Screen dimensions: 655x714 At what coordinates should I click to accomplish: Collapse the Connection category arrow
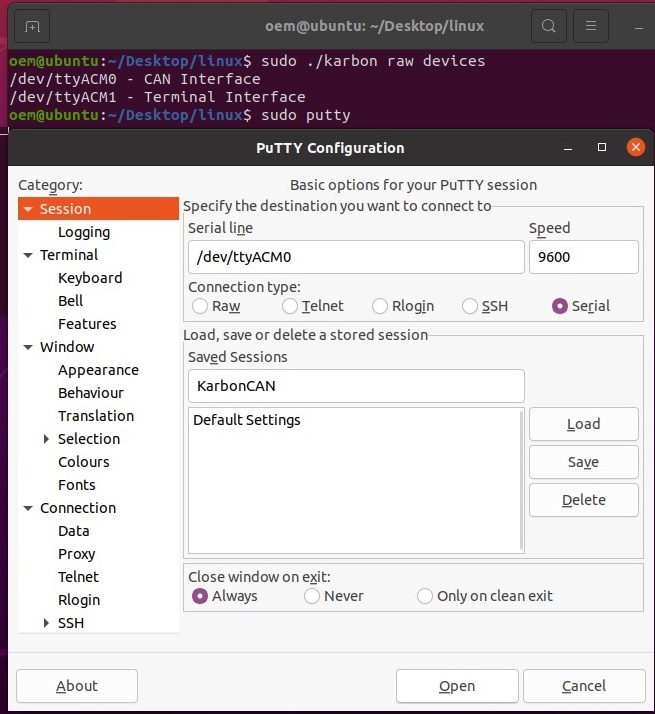pyautogui.click(x=28, y=508)
